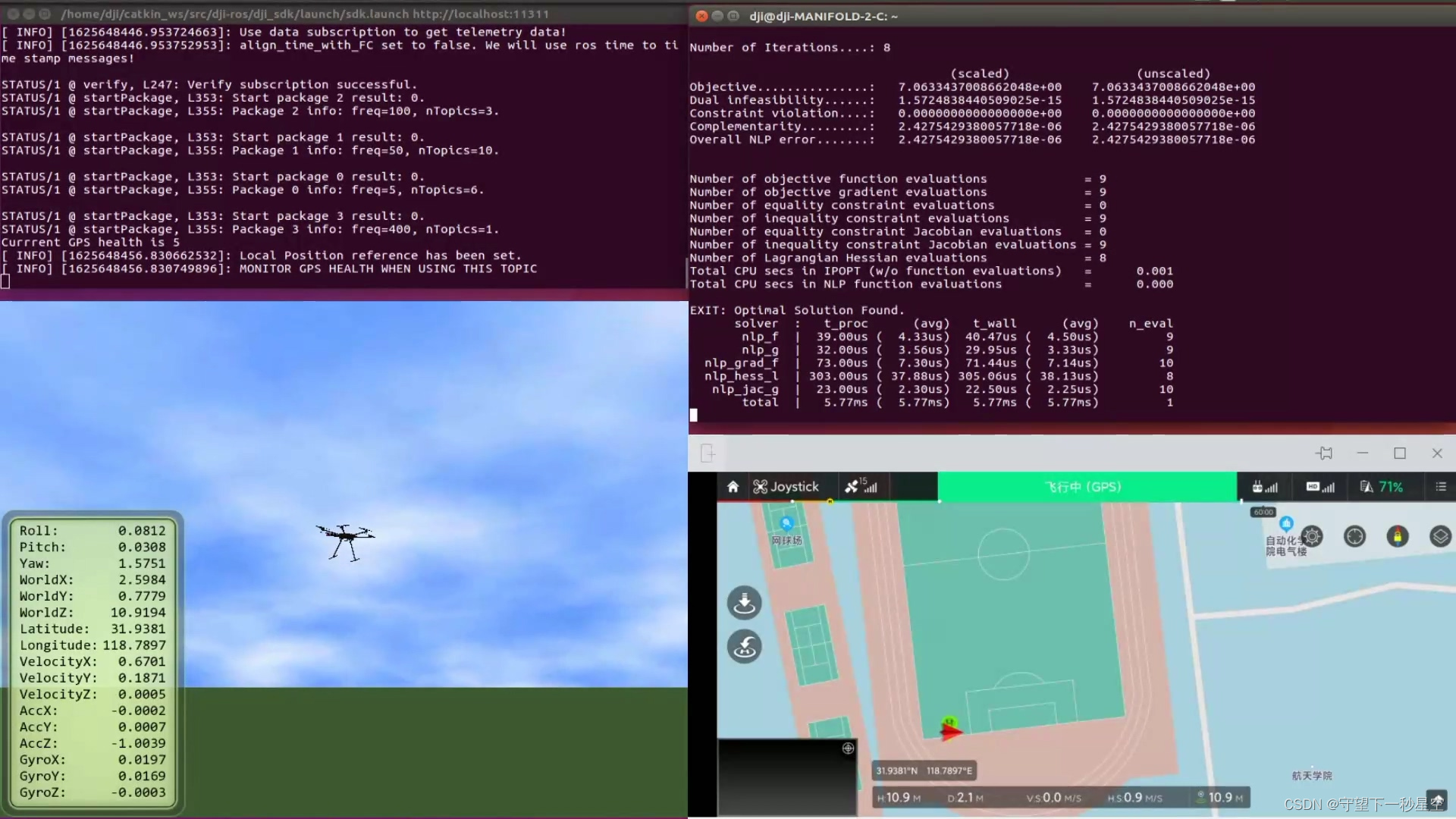Click the red aircraft marker on map
Viewport: 1456px width, 819px height.
tap(950, 731)
